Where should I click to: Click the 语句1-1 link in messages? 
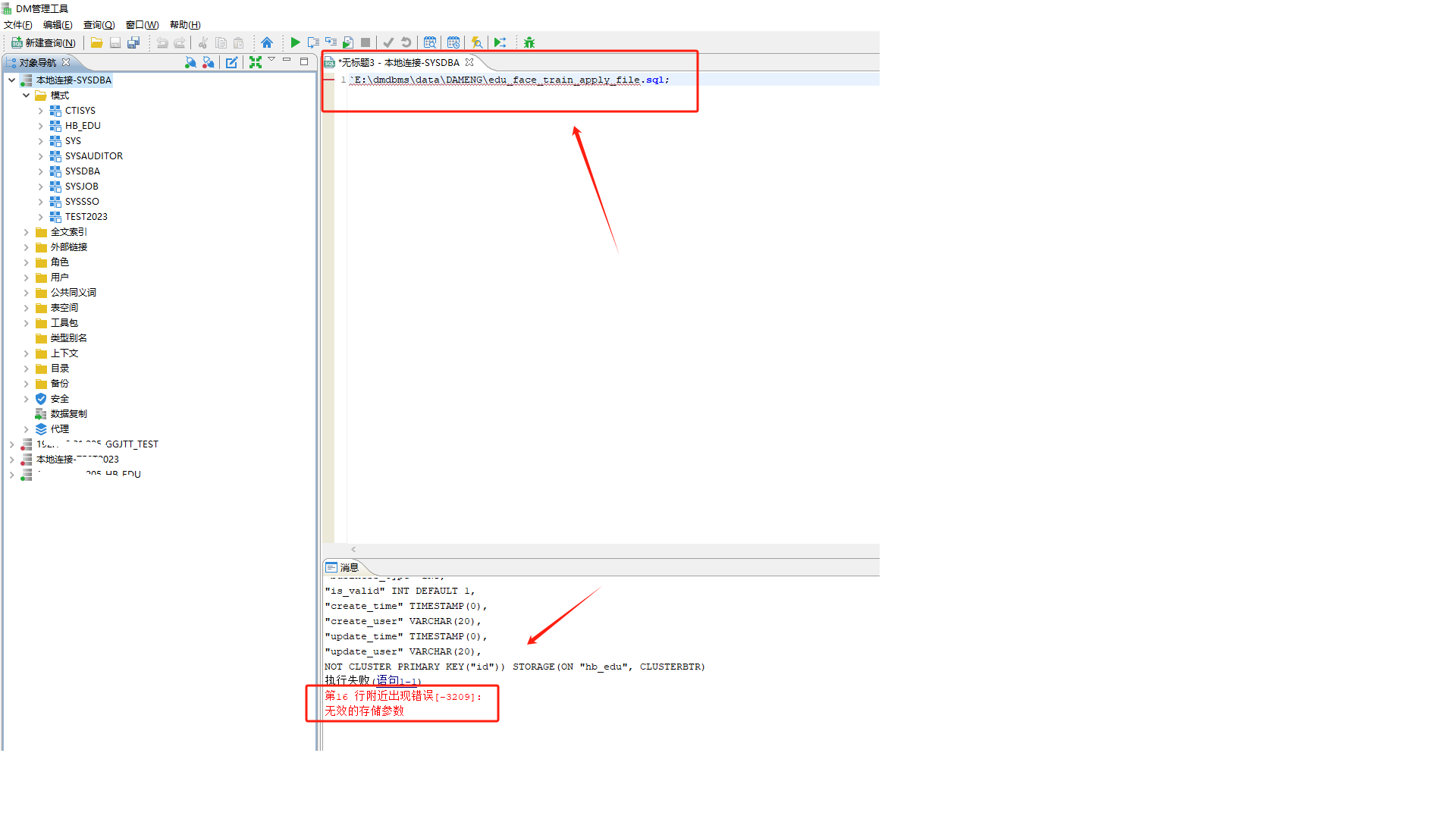pos(397,681)
